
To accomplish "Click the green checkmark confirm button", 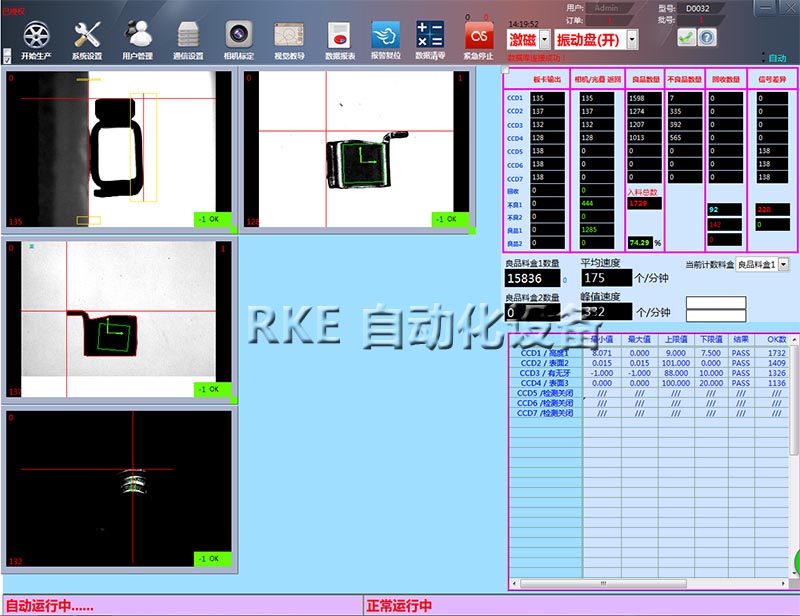I will click(x=685, y=37).
